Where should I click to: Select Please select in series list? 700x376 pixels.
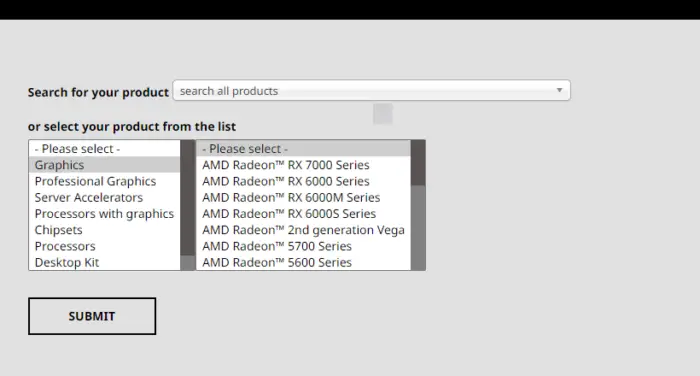(x=303, y=148)
